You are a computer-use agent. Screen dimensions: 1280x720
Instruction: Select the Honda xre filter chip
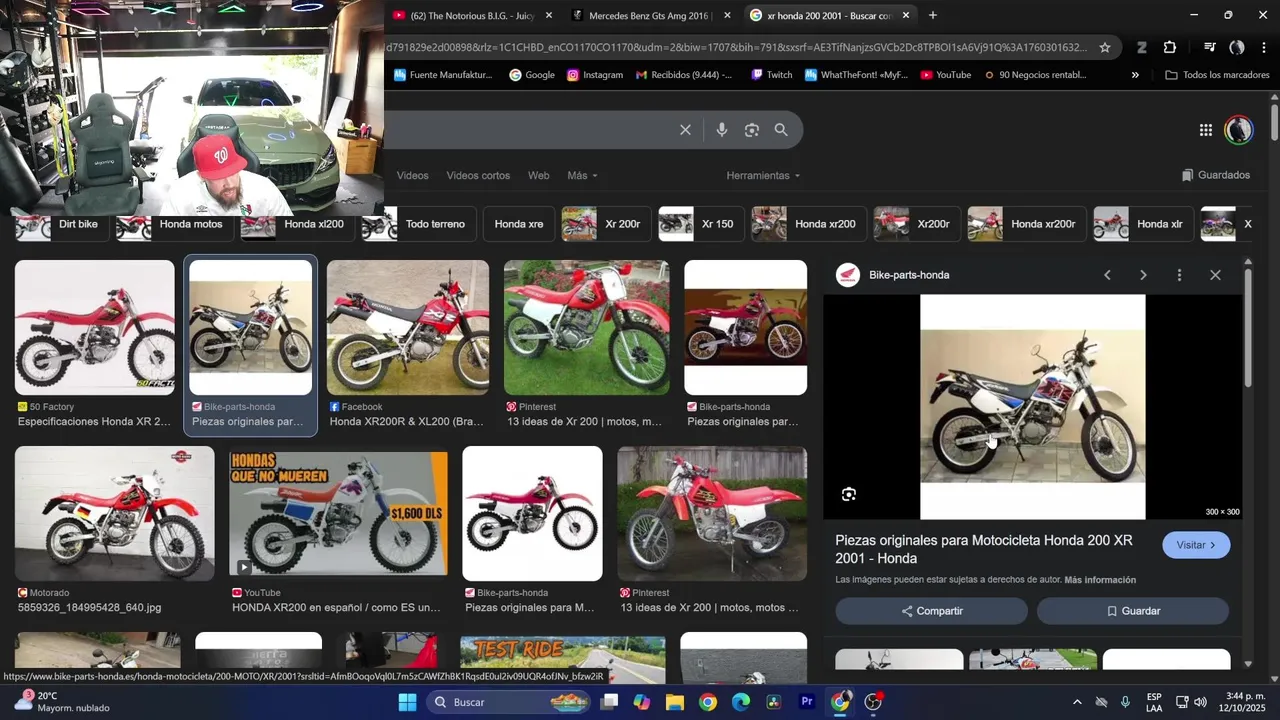(x=519, y=224)
